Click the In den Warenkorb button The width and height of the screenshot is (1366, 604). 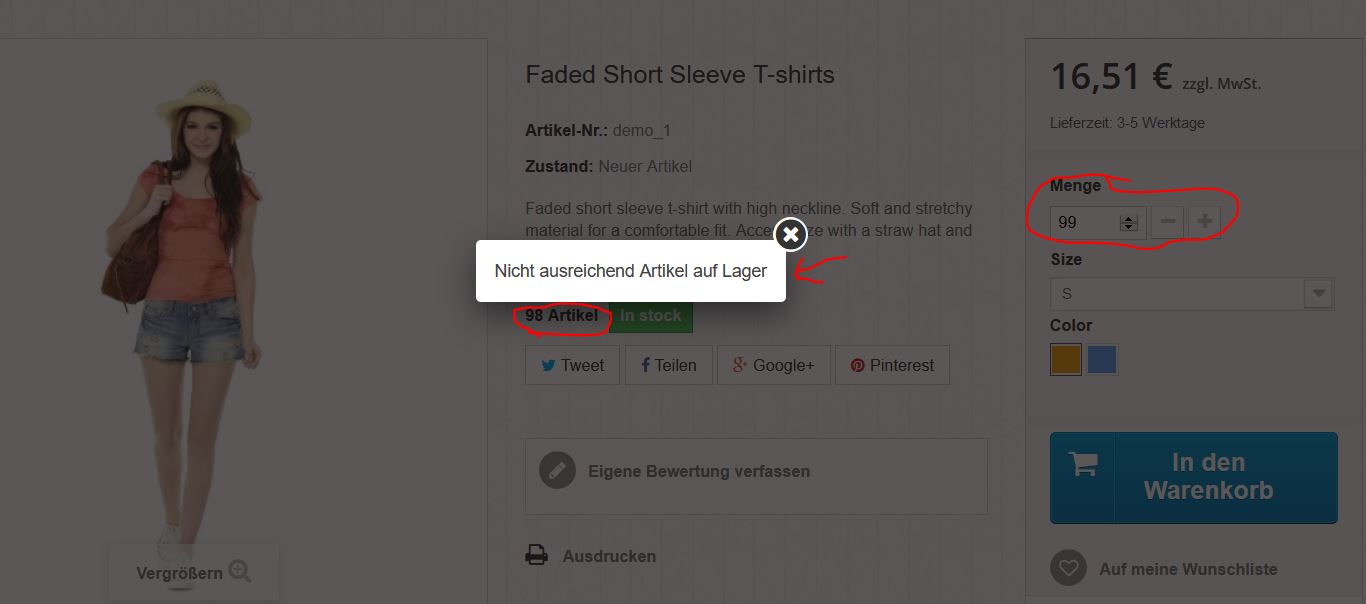point(1208,477)
